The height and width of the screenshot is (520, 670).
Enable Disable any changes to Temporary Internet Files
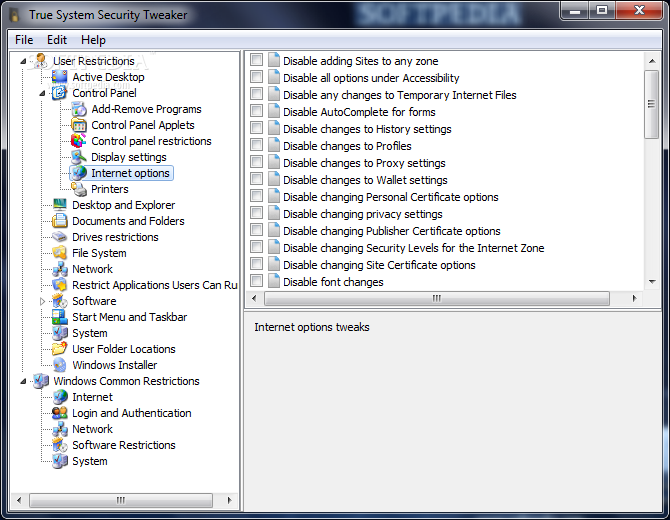(256, 94)
